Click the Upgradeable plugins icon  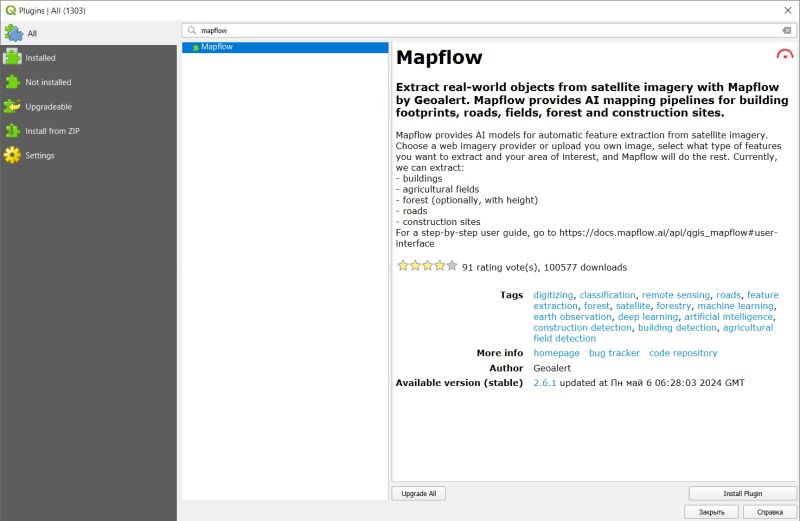(12, 106)
